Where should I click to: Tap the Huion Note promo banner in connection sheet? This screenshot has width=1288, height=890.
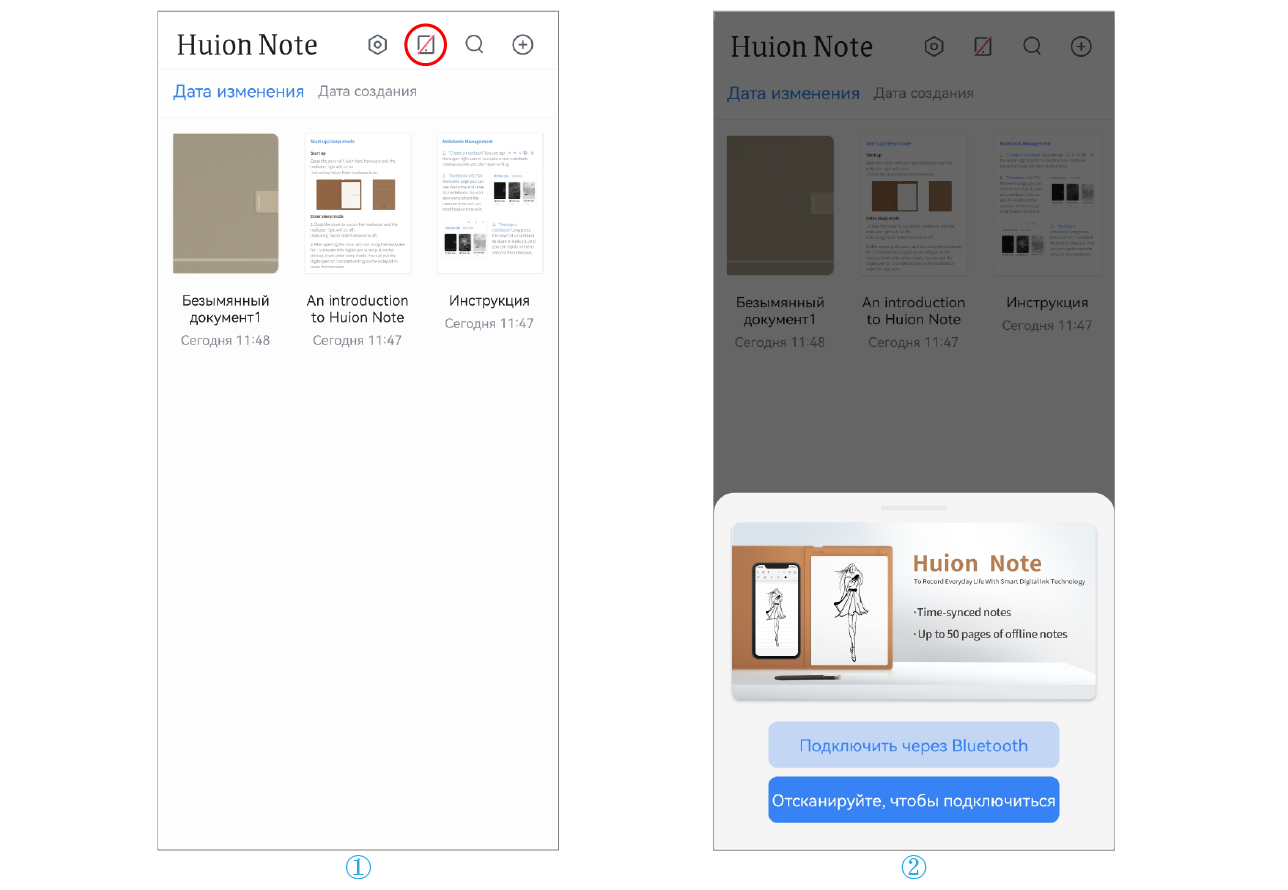point(914,611)
